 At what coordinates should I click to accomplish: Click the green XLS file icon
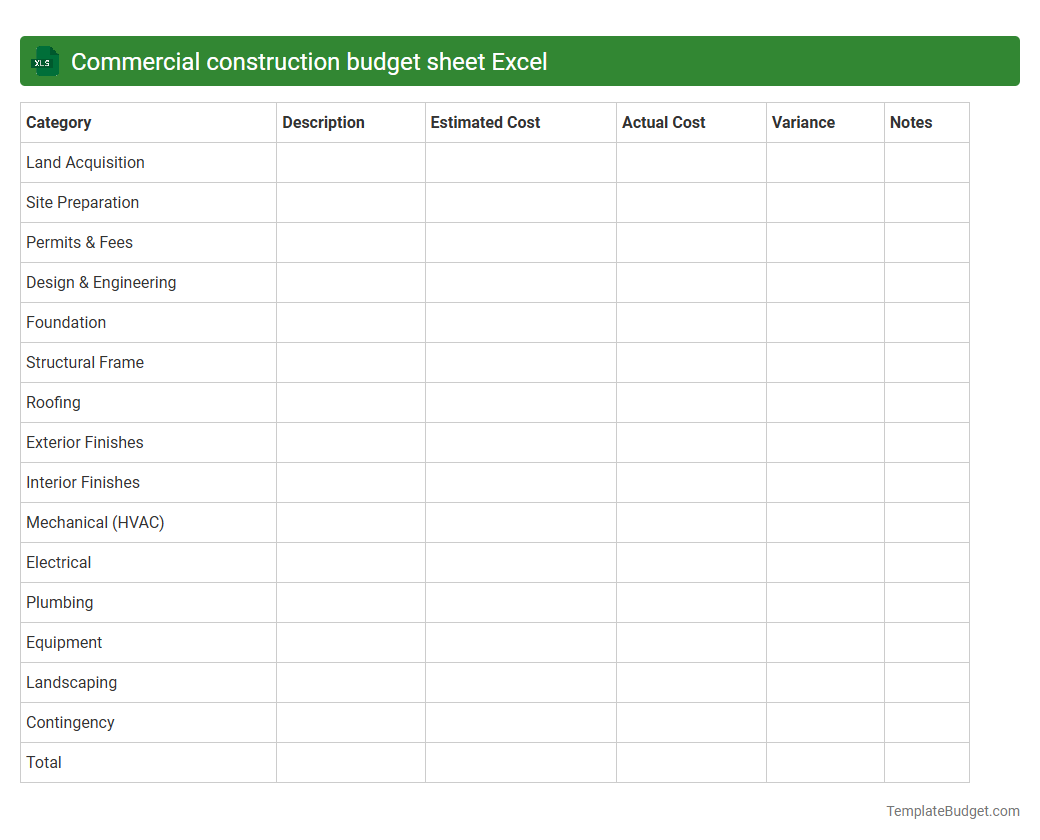pos(44,61)
